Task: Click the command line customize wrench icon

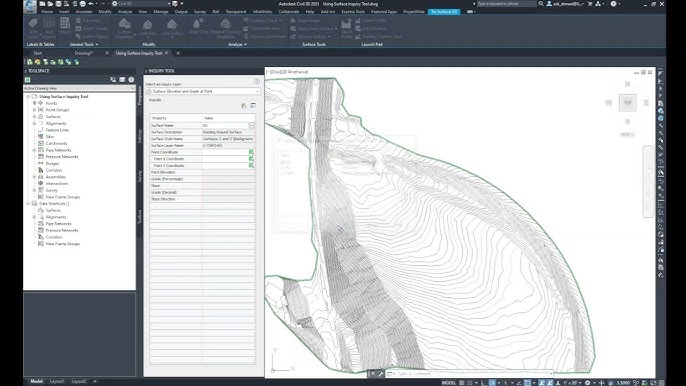Action: [380, 374]
